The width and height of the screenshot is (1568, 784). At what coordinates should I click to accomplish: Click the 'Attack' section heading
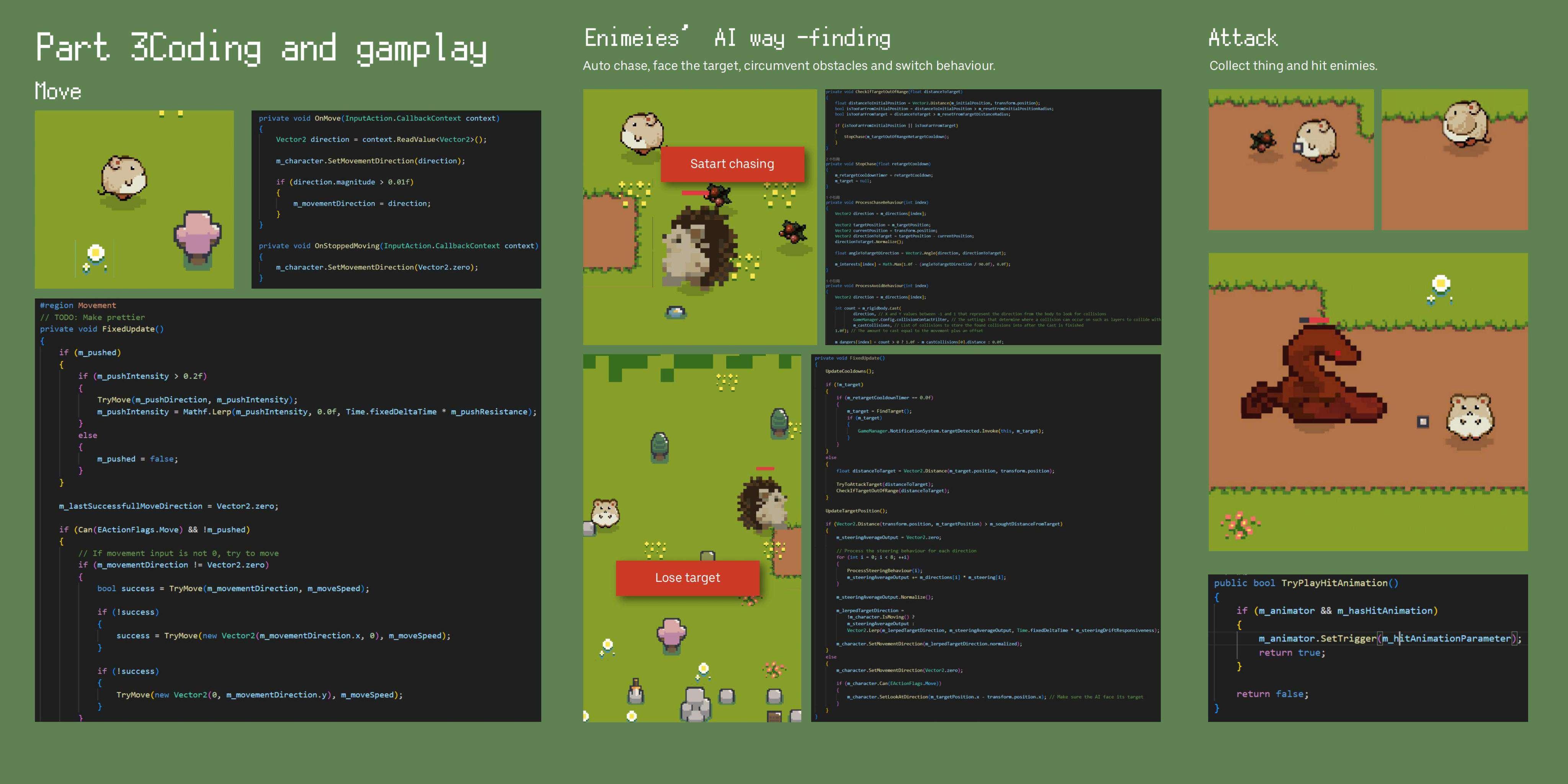1243,38
